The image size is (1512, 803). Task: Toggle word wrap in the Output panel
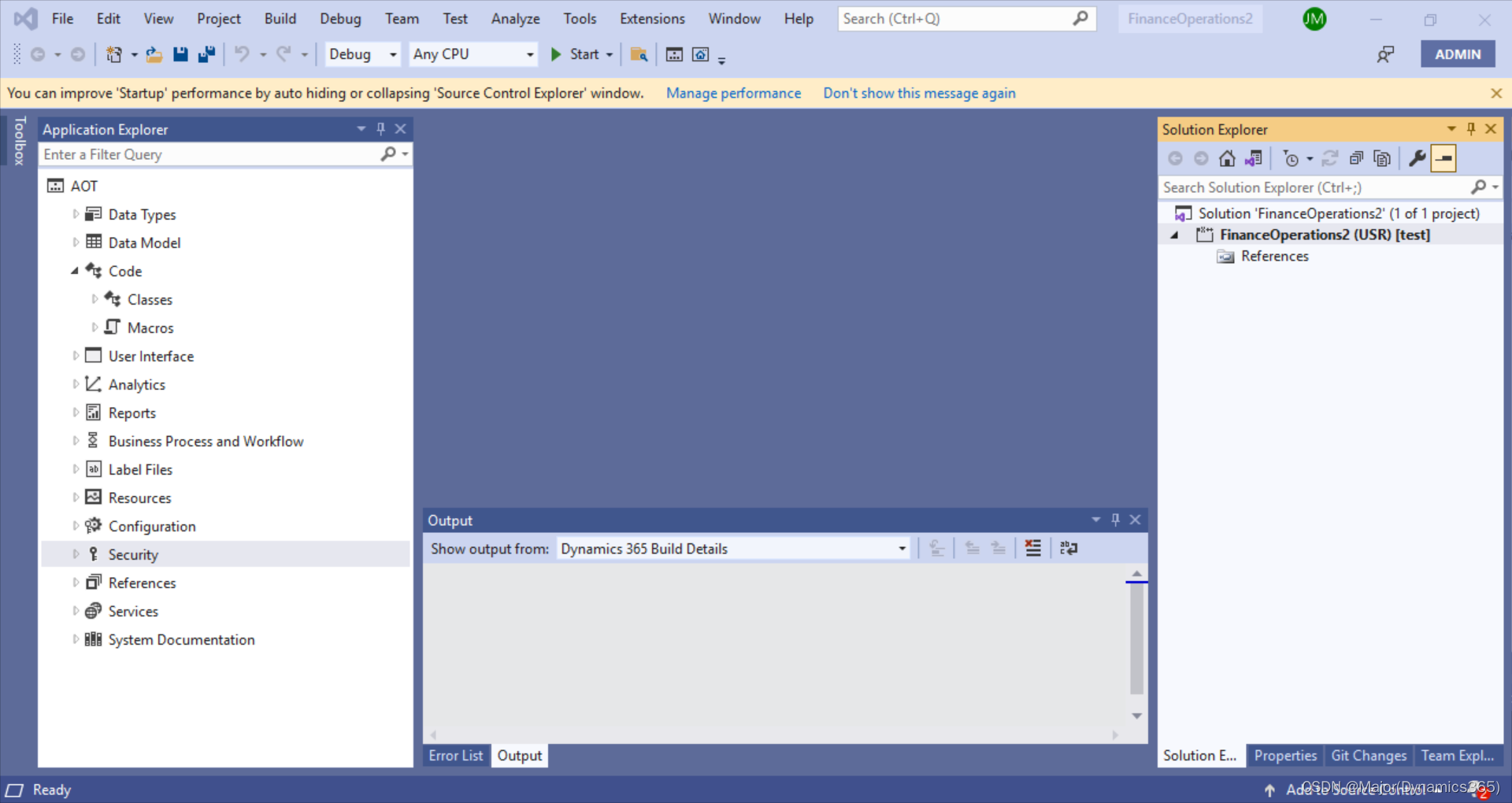pyautogui.click(x=1069, y=549)
